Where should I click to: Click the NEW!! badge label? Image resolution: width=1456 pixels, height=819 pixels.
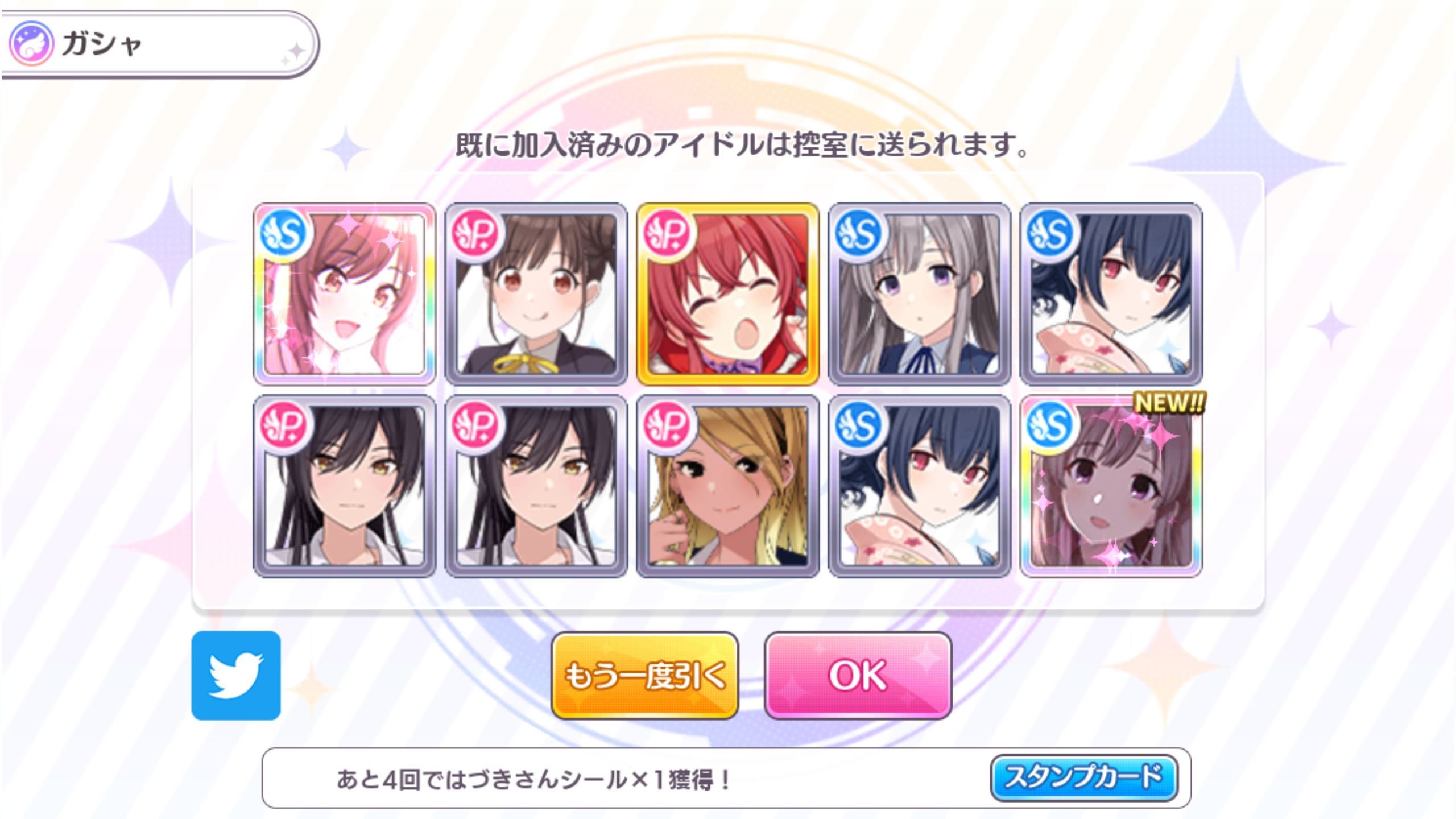[x=1169, y=403]
